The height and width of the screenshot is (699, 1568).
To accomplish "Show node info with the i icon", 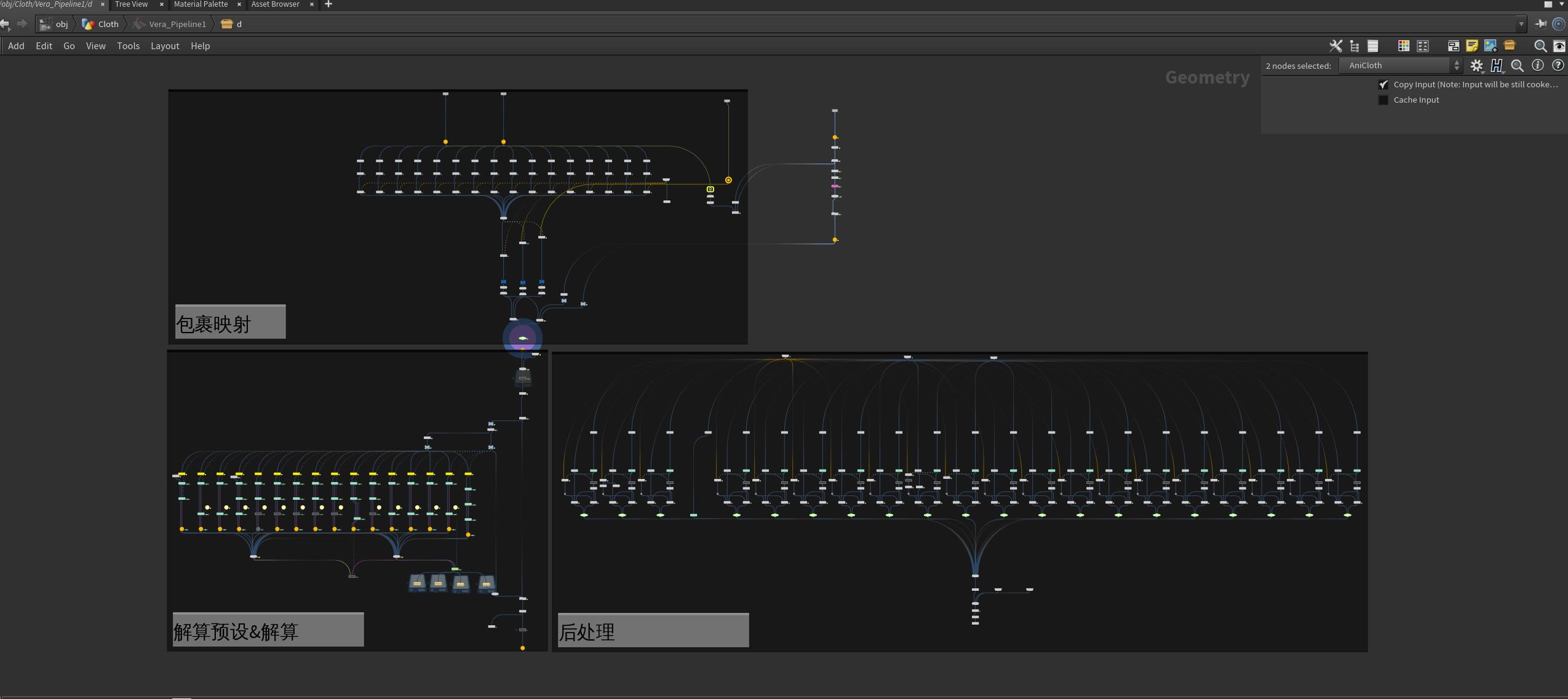I will point(1537,65).
